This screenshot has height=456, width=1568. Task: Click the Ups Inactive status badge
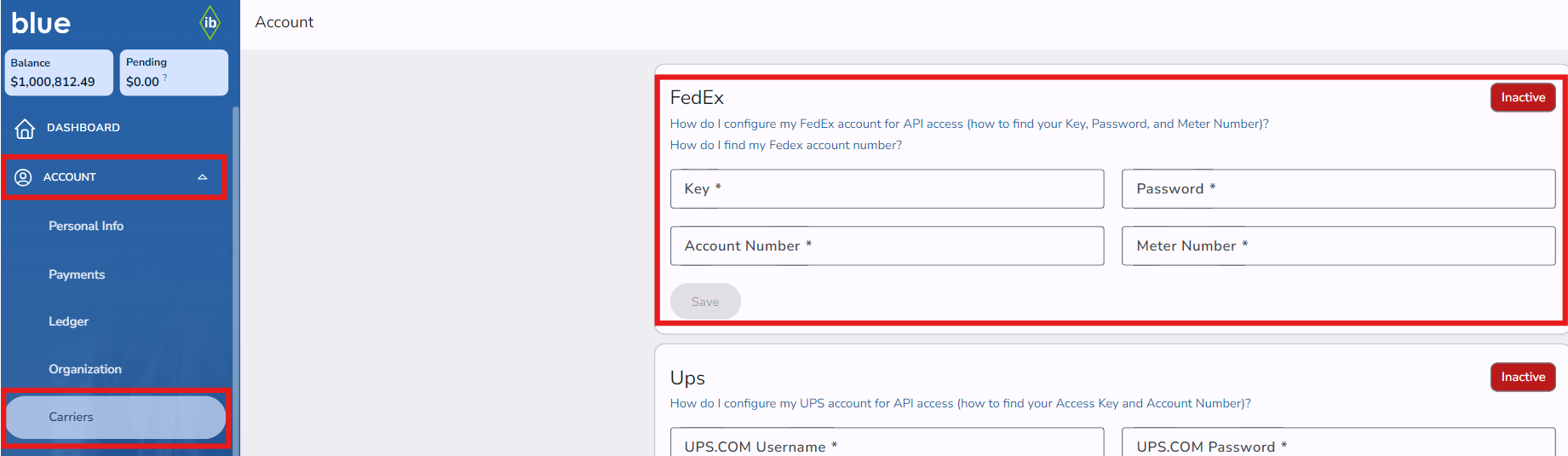coord(1522,377)
